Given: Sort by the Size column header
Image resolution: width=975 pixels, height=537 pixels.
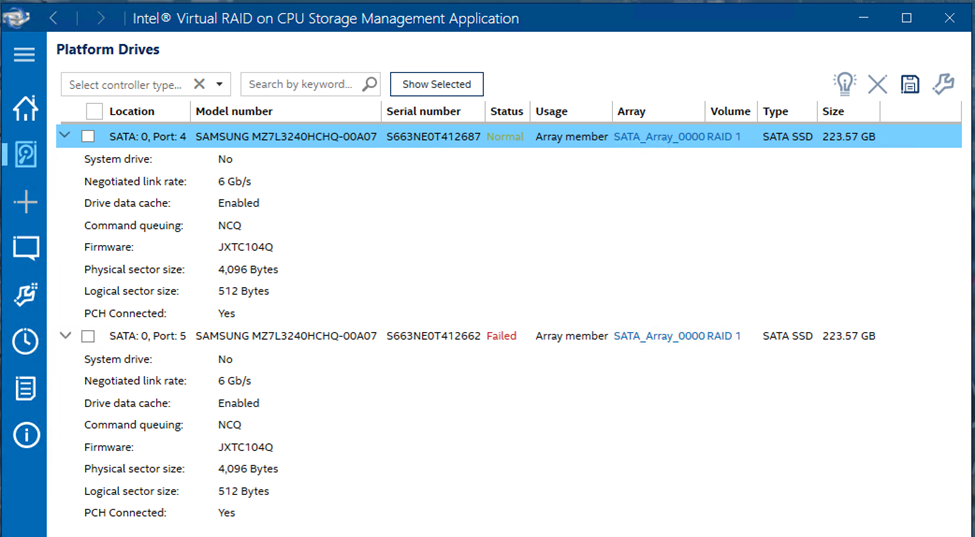Looking at the screenshot, I should coord(833,111).
